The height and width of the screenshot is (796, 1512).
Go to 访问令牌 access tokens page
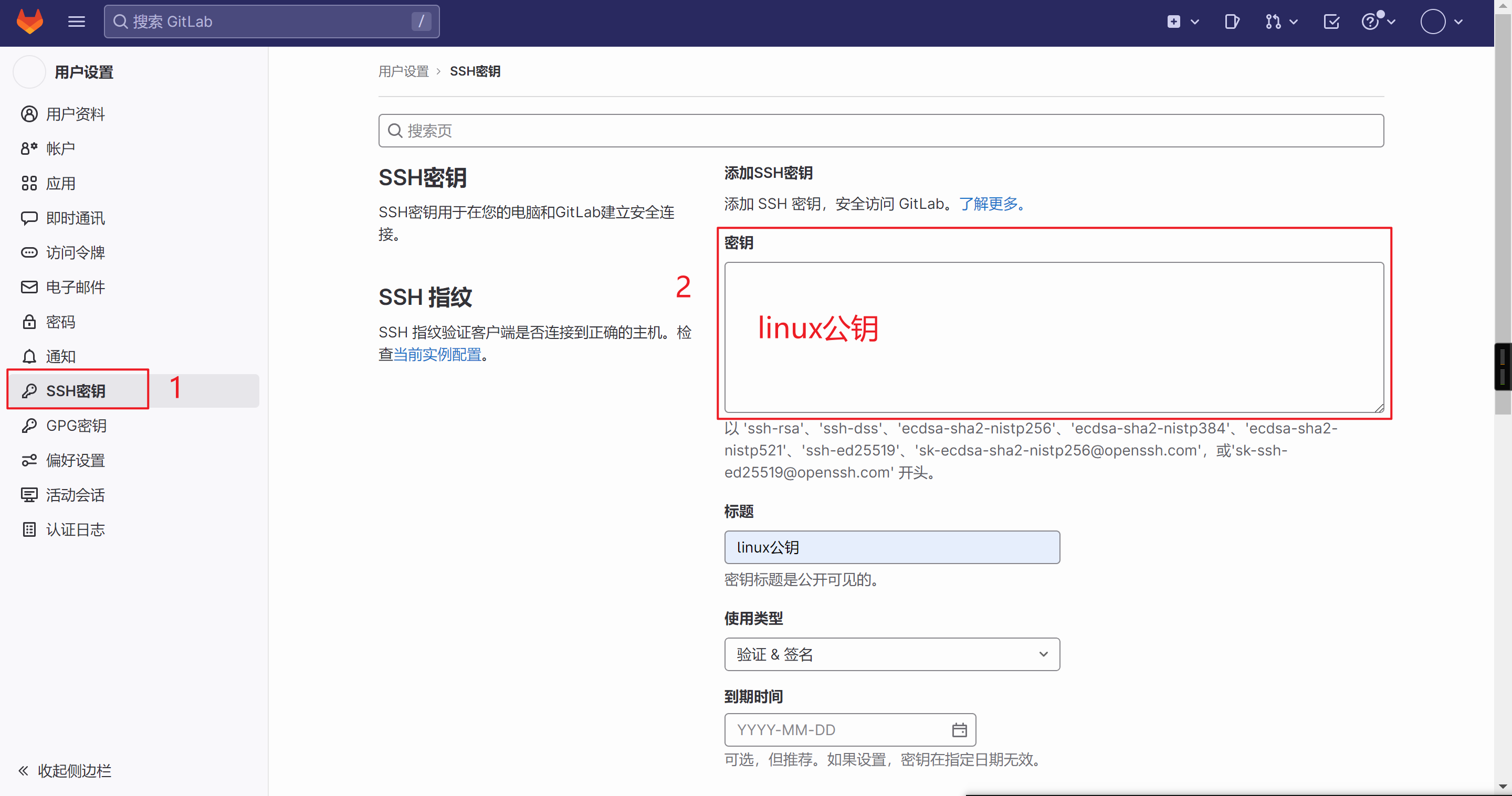click(x=75, y=252)
